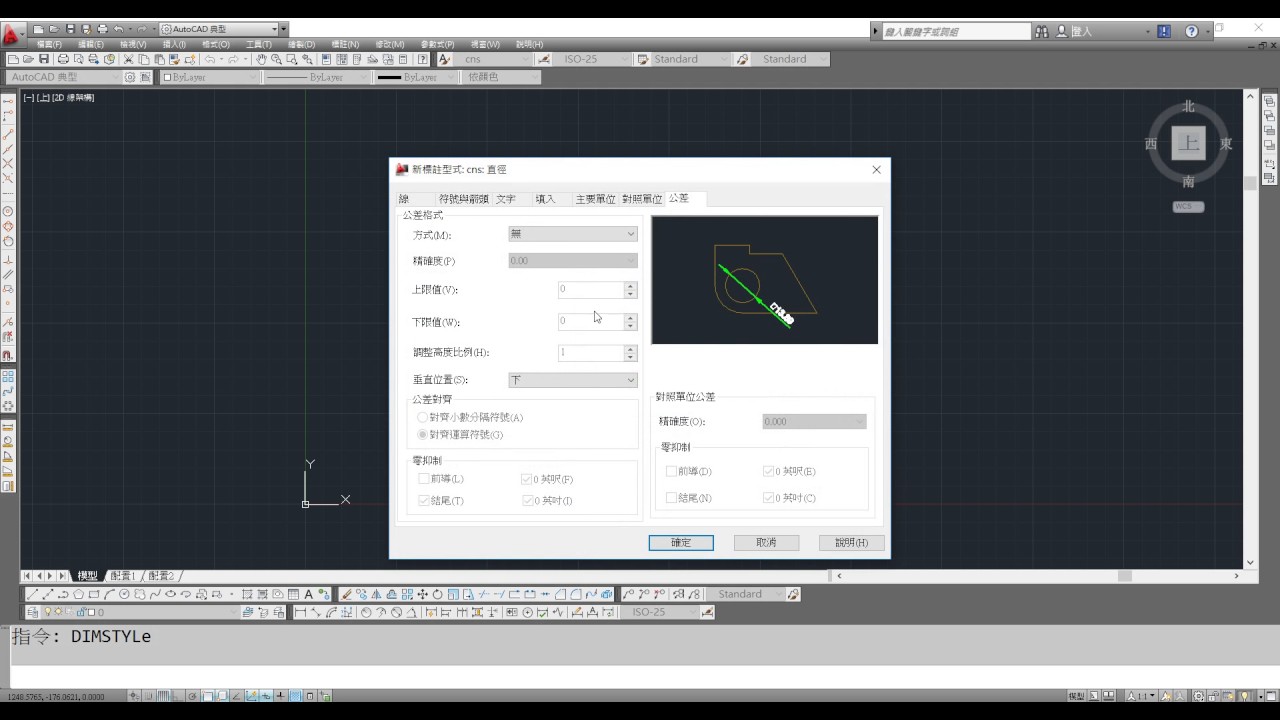
Task: Switch to the 文字 (Text) tab
Action: tap(506, 199)
